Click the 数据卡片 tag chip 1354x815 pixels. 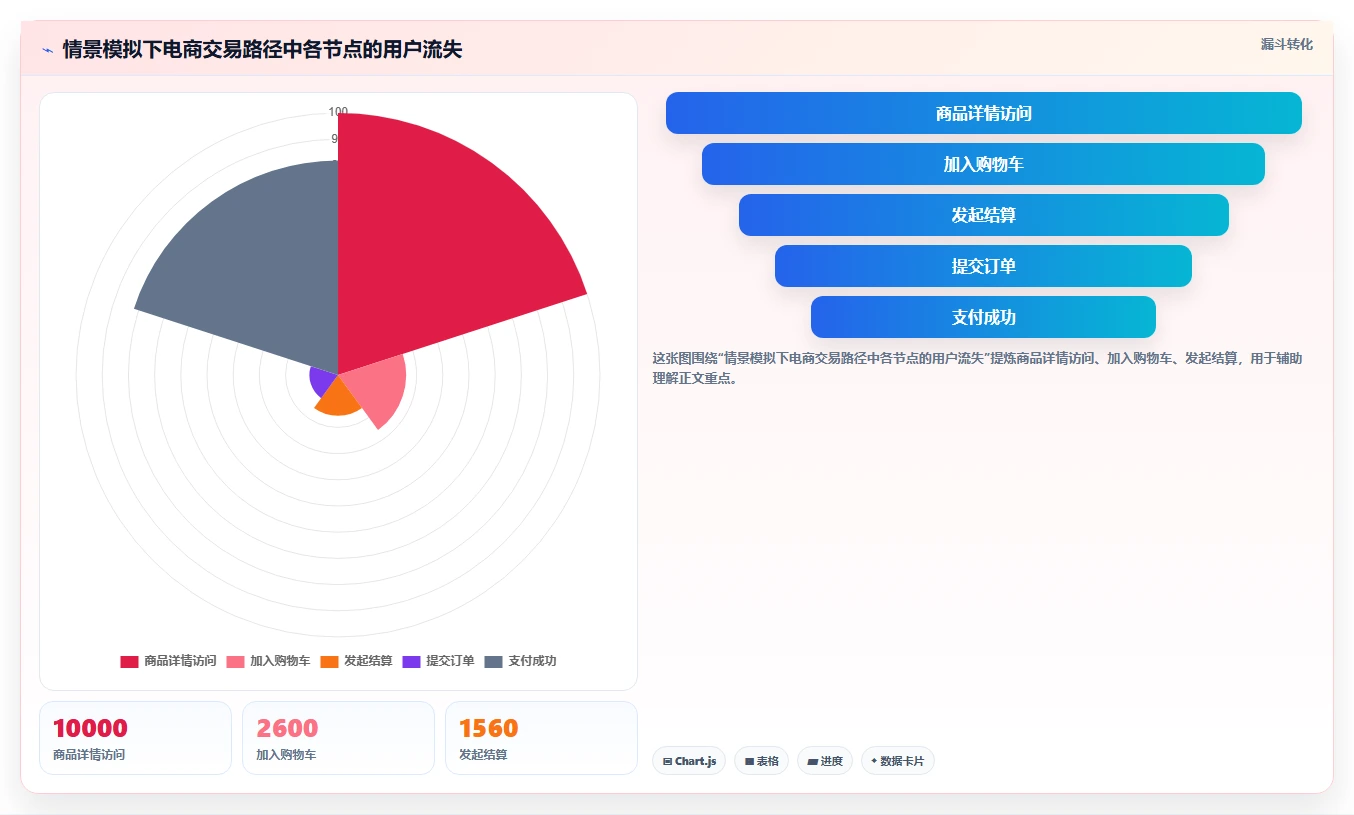[x=898, y=761]
